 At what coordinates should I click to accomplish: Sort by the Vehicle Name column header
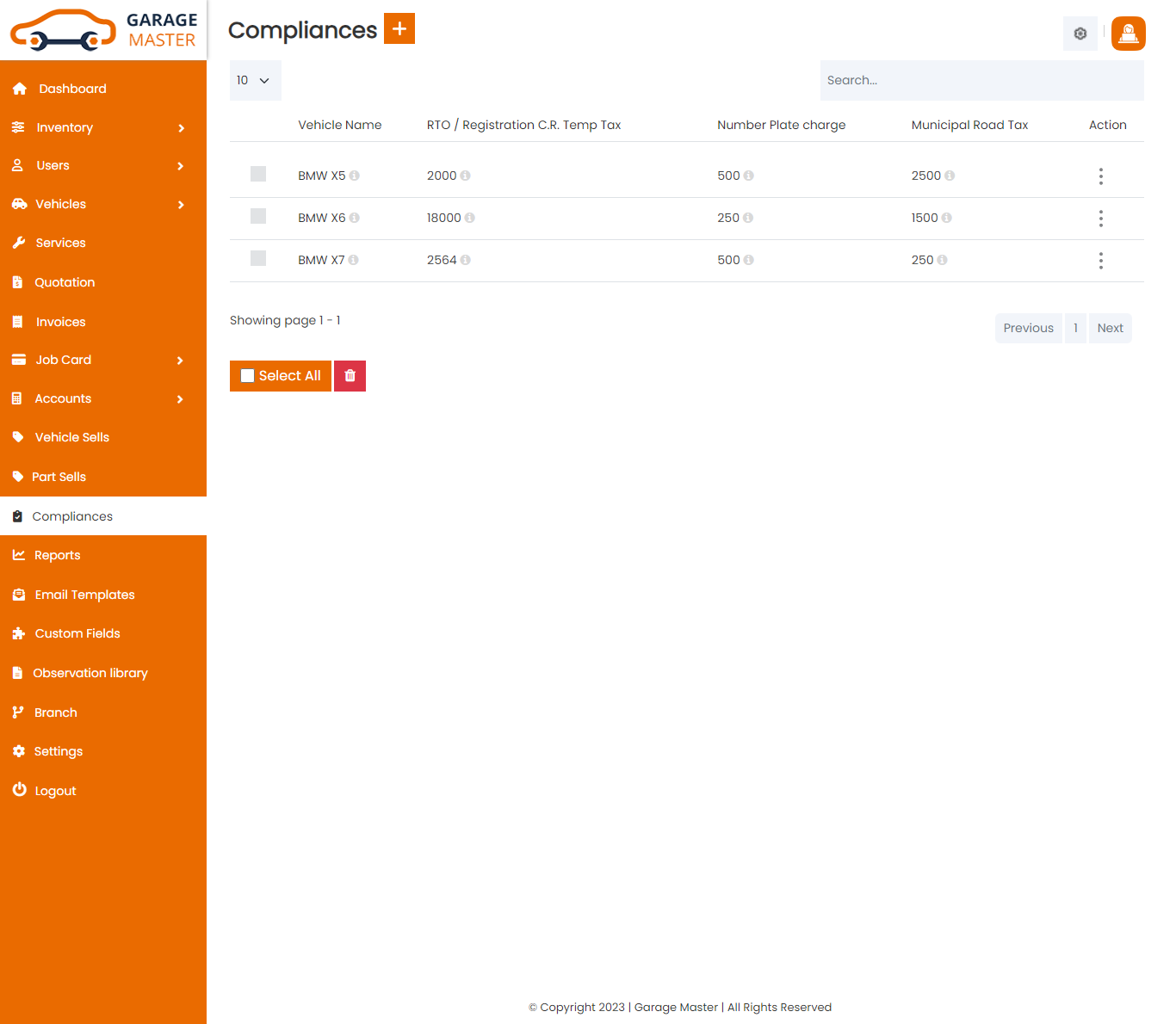click(x=339, y=125)
